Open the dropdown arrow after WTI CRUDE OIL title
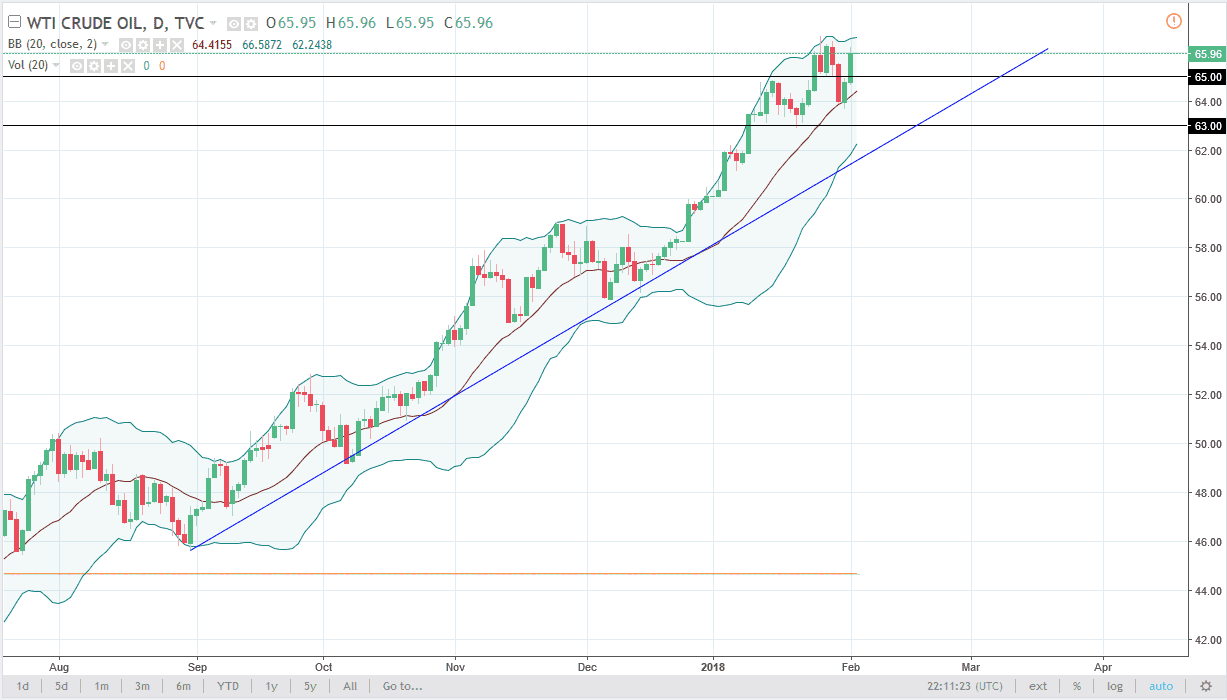 (x=212, y=23)
